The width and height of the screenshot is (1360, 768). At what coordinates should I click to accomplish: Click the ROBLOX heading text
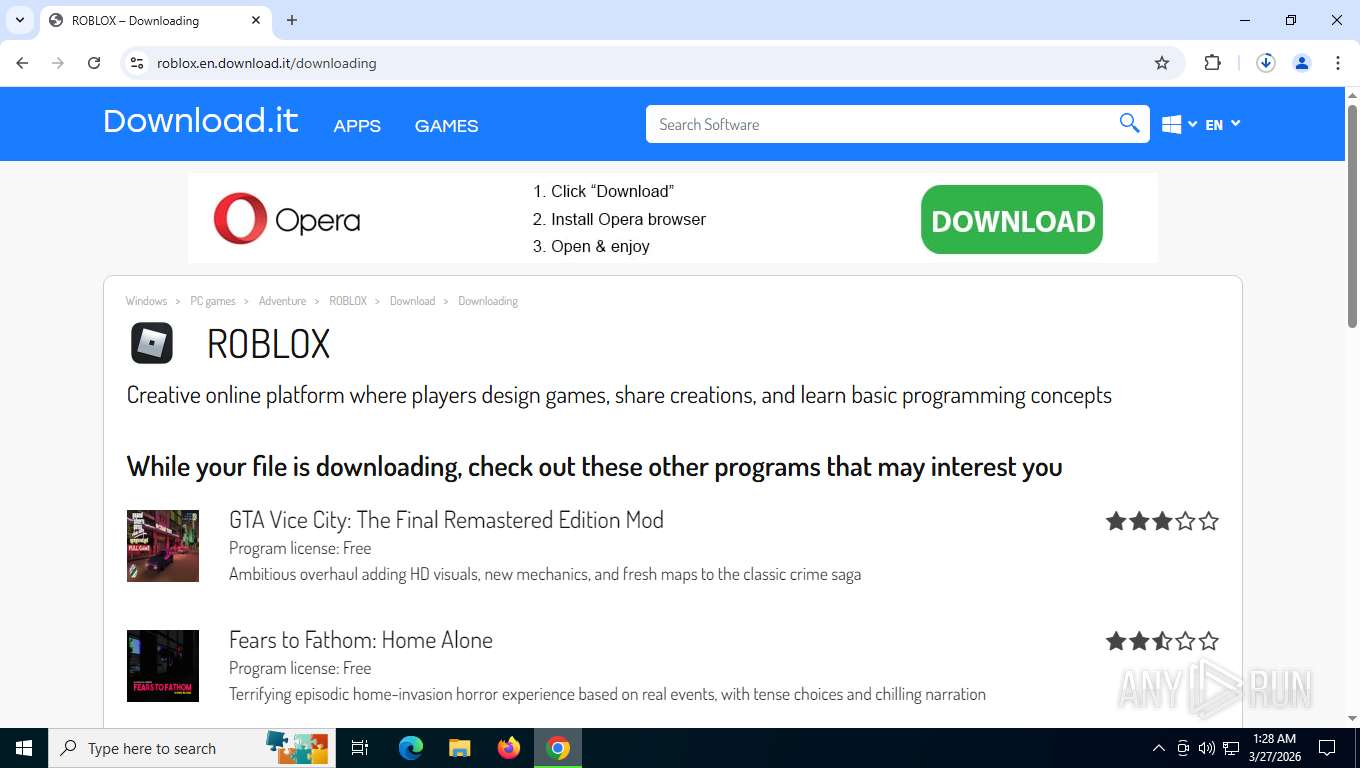pyautogui.click(x=268, y=344)
